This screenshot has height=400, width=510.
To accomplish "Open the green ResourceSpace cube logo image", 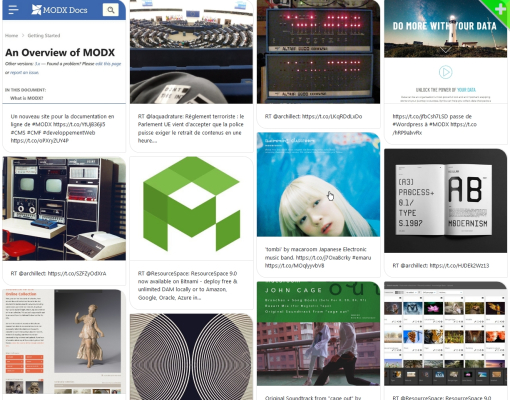I will pos(191,208).
